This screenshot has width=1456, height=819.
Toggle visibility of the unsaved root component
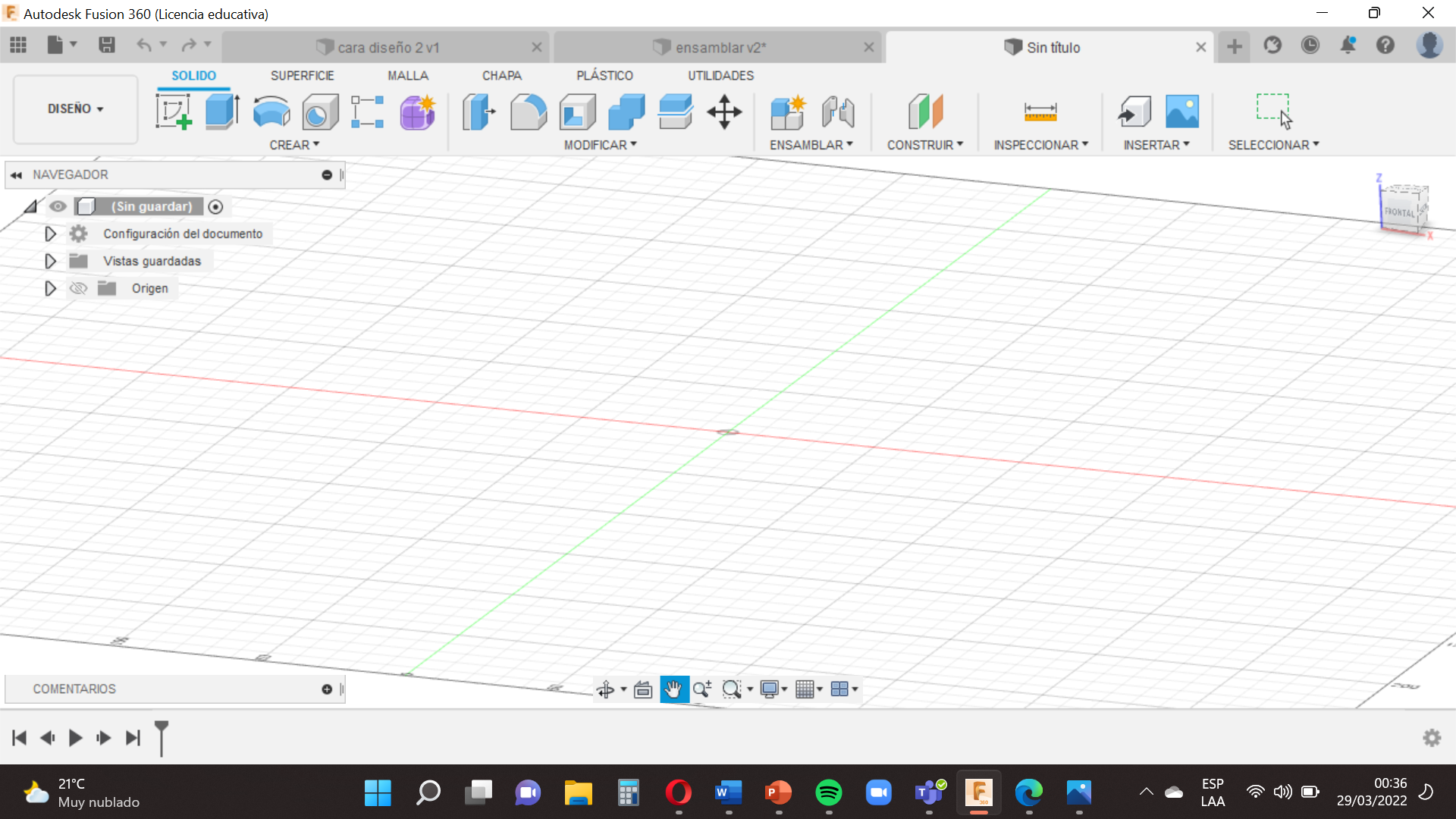58,206
